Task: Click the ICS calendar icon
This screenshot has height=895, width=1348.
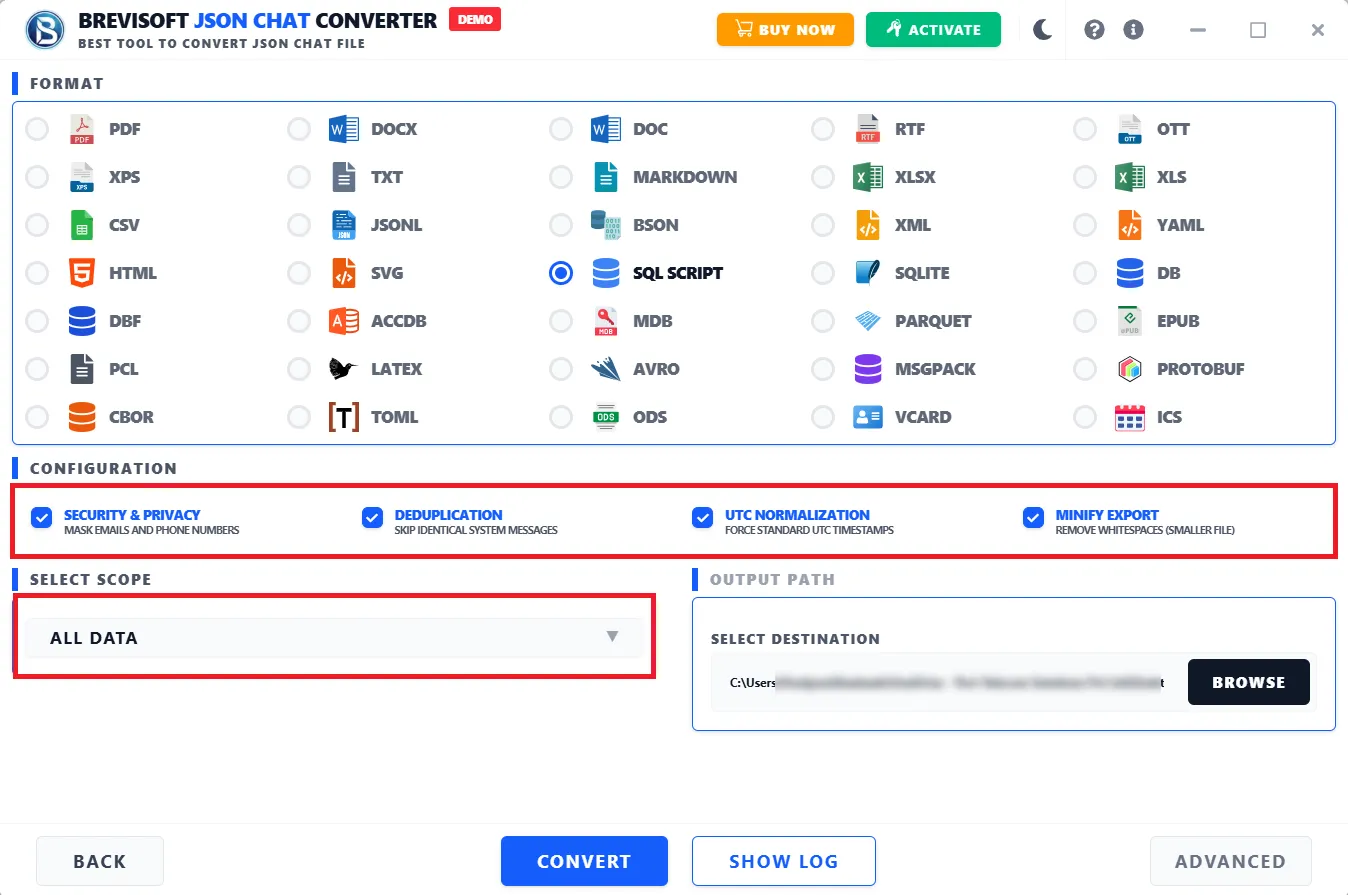Action: (x=1130, y=417)
